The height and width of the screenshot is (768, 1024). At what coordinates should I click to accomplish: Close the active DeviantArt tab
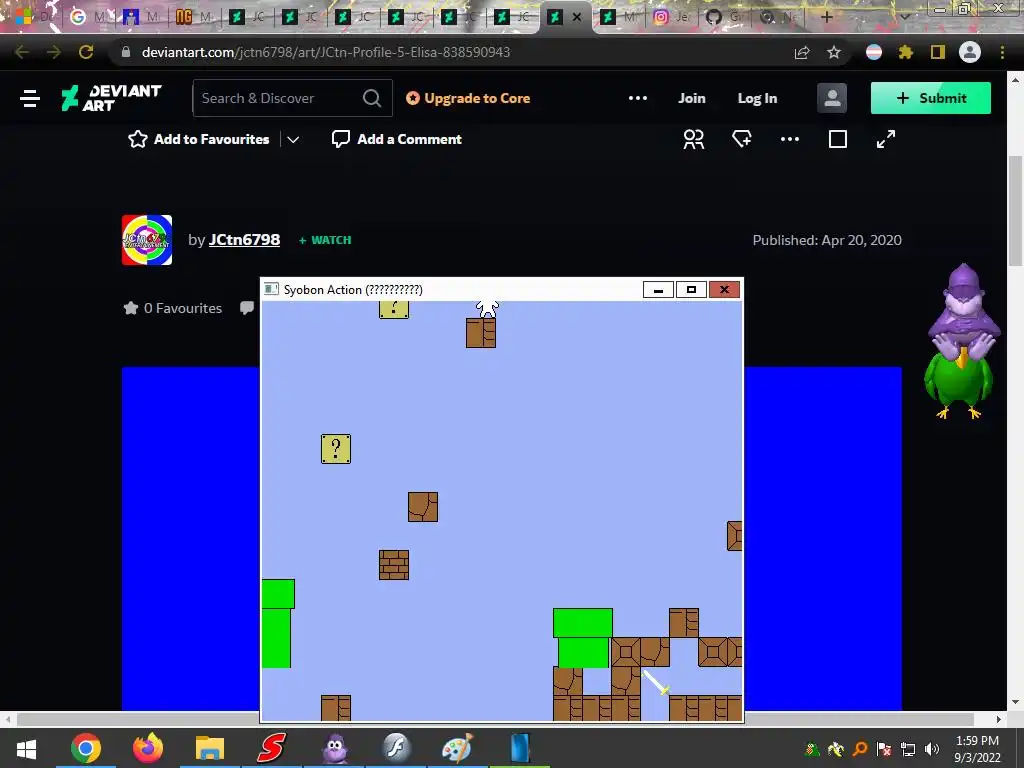point(577,17)
